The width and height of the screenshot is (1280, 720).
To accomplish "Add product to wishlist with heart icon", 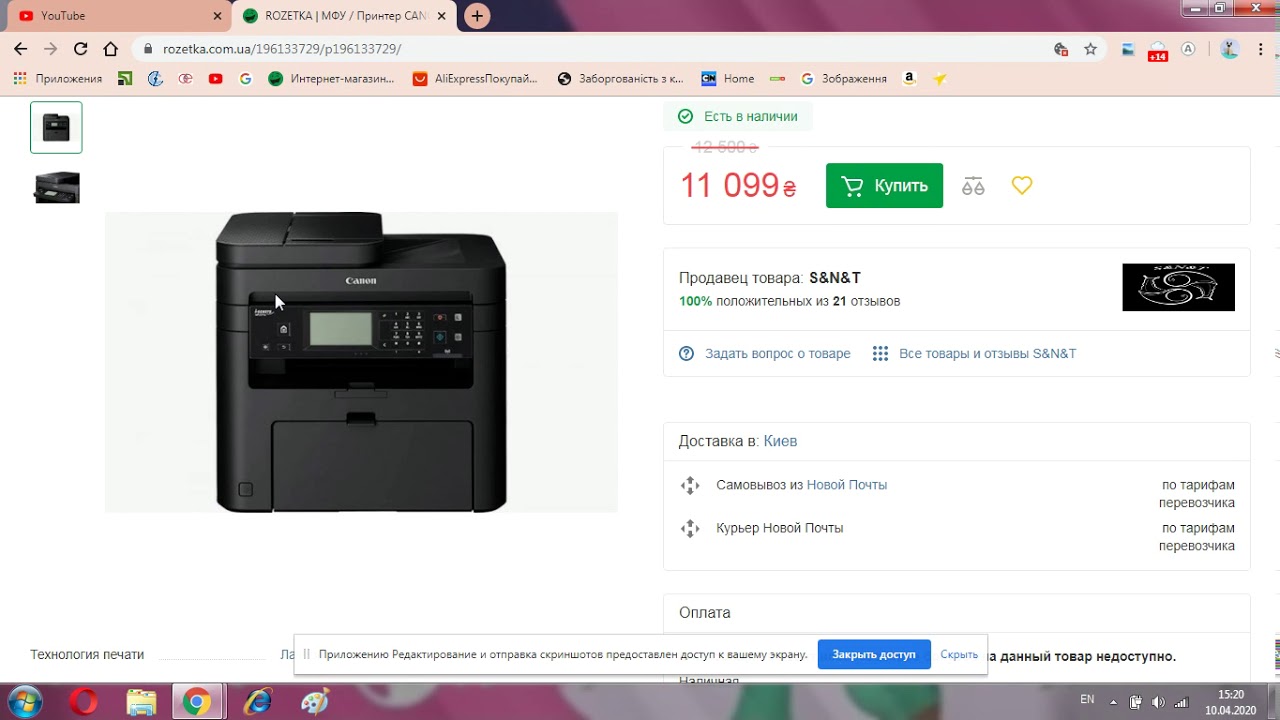I will click(x=1021, y=185).
